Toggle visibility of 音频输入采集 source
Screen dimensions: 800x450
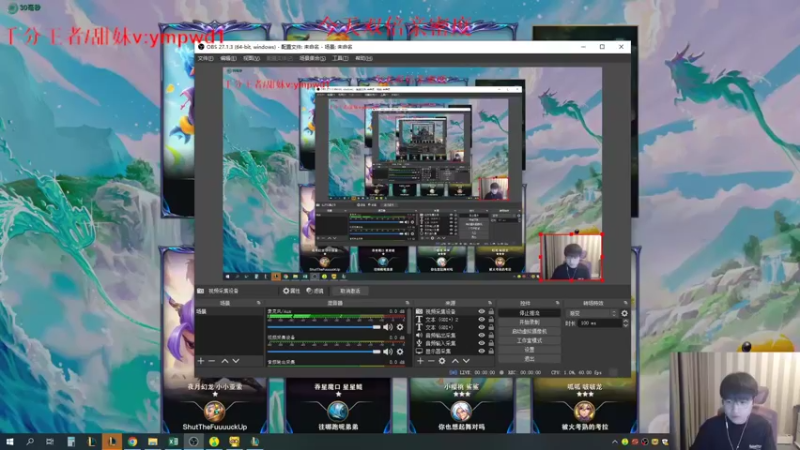point(481,343)
